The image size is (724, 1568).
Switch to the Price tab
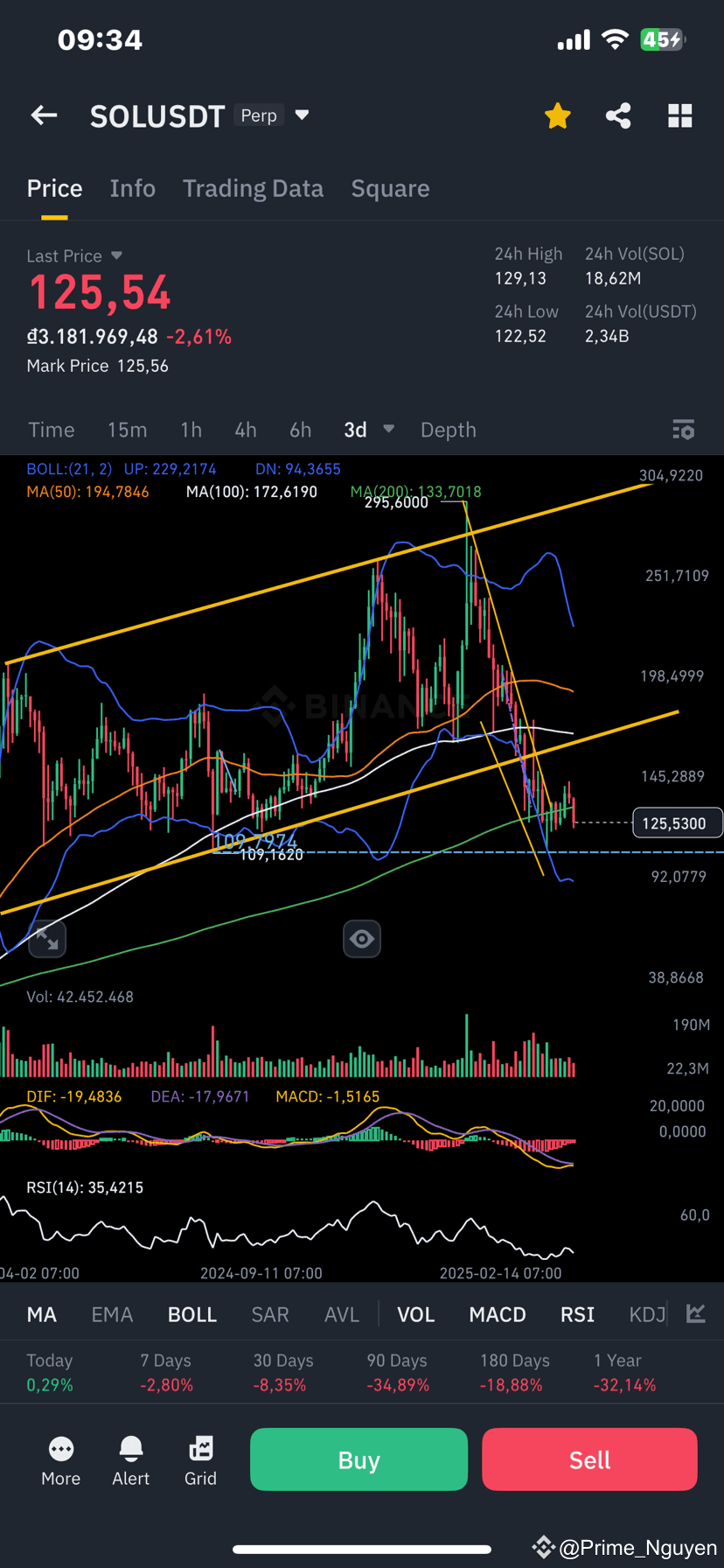(x=54, y=188)
